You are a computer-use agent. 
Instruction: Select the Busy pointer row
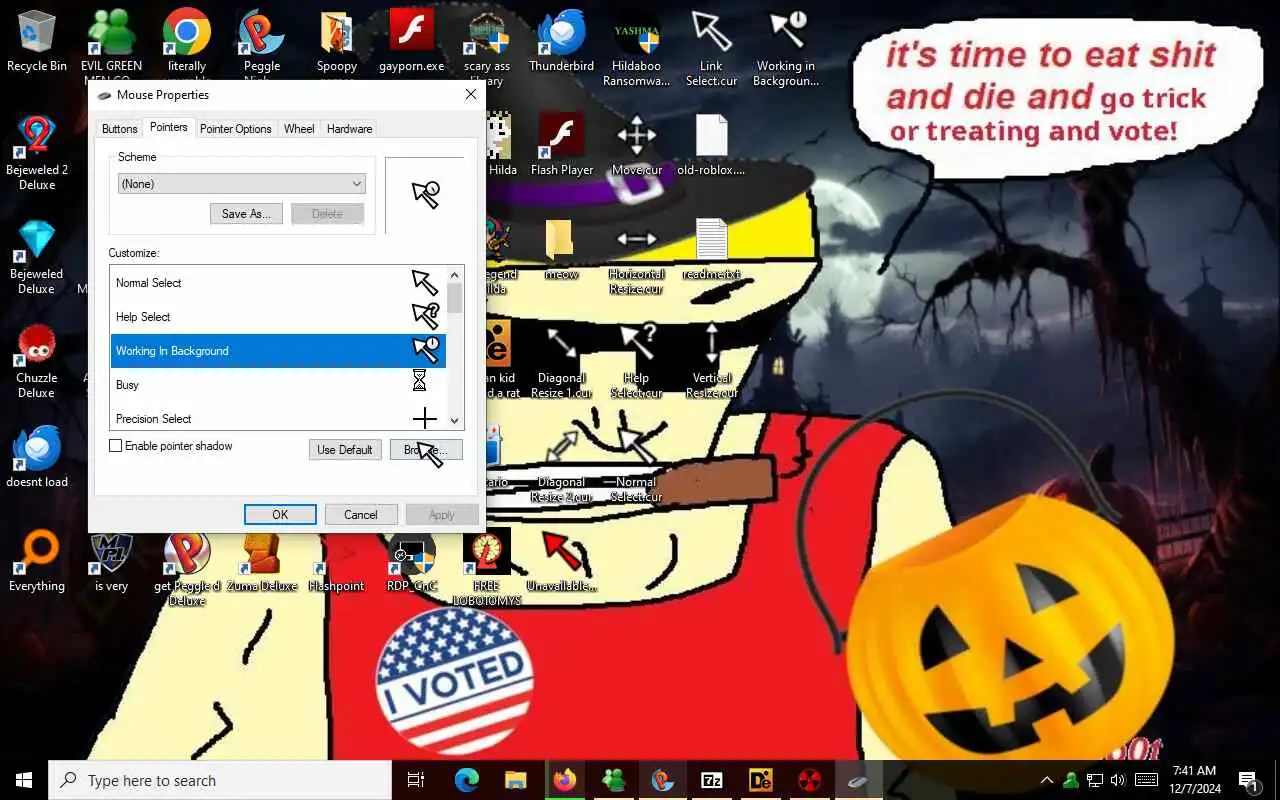pyautogui.click(x=278, y=385)
